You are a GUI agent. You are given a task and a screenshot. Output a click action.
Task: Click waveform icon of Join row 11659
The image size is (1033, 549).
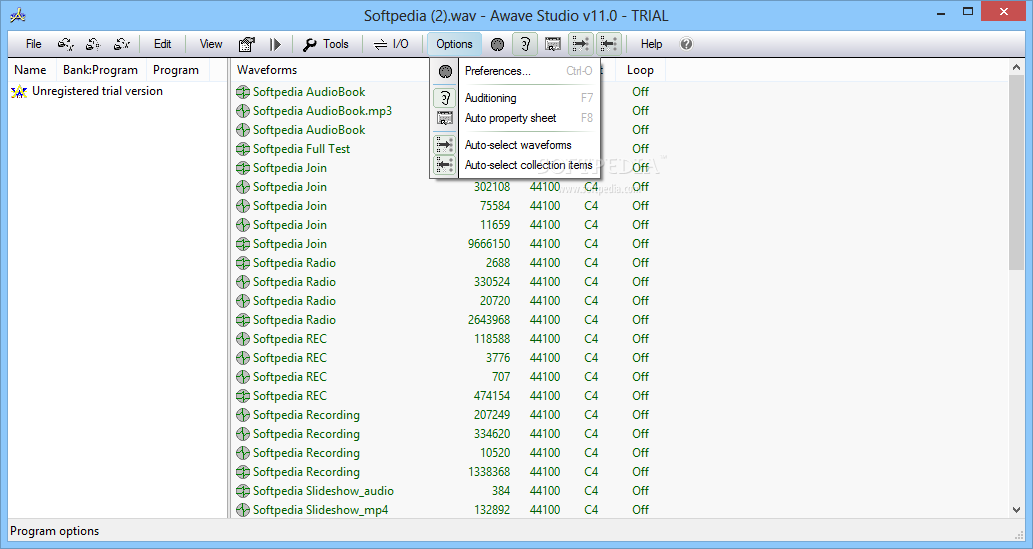pyautogui.click(x=242, y=225)
